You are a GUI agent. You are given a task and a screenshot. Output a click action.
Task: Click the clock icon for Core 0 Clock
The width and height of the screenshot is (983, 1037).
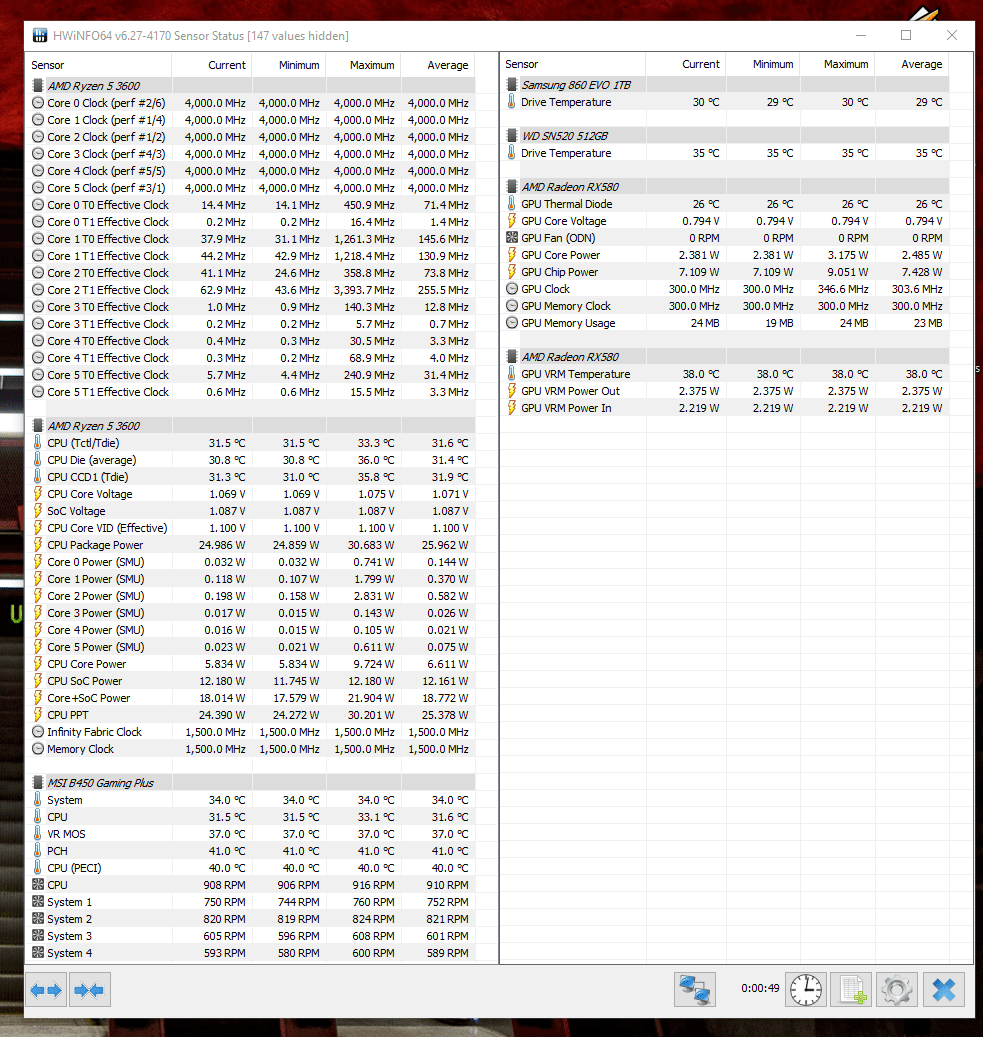click(38, 103)
